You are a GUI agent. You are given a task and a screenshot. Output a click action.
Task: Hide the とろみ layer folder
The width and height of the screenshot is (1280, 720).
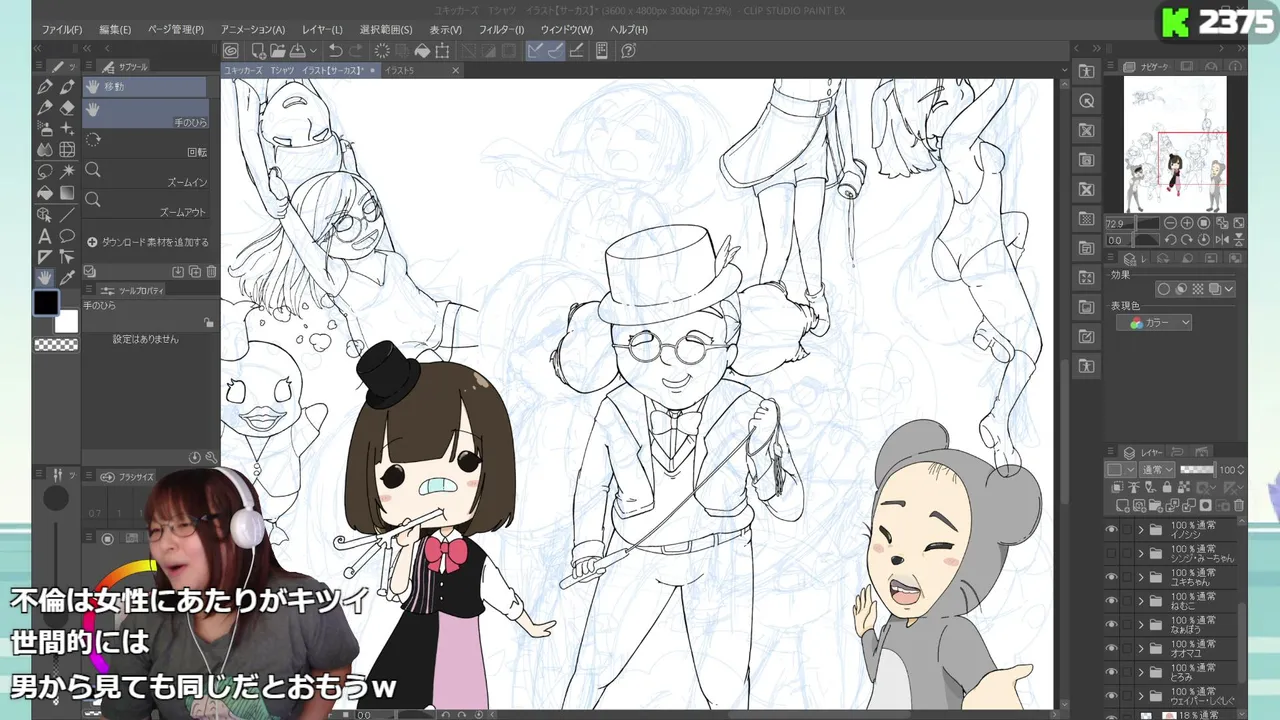pos(1112,673)
